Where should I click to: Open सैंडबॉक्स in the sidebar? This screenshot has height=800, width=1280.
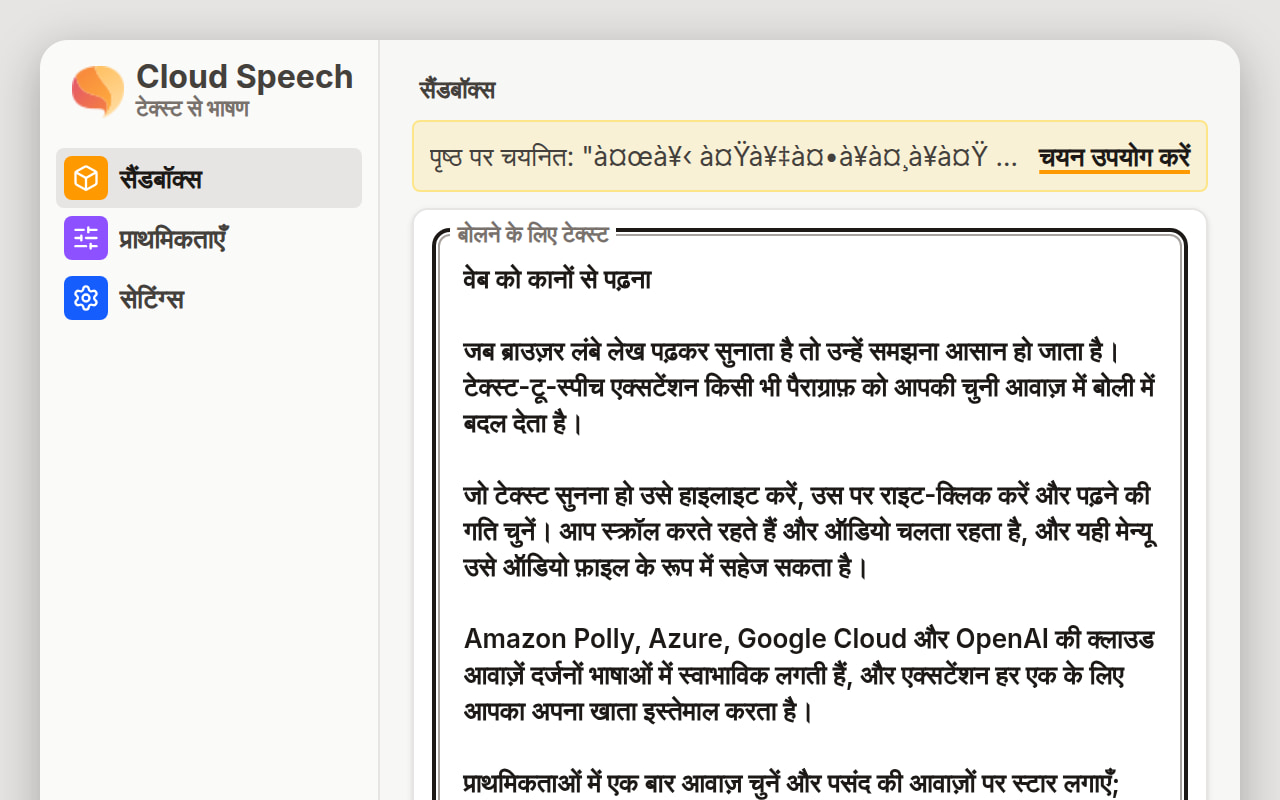[x=209, y=178]
